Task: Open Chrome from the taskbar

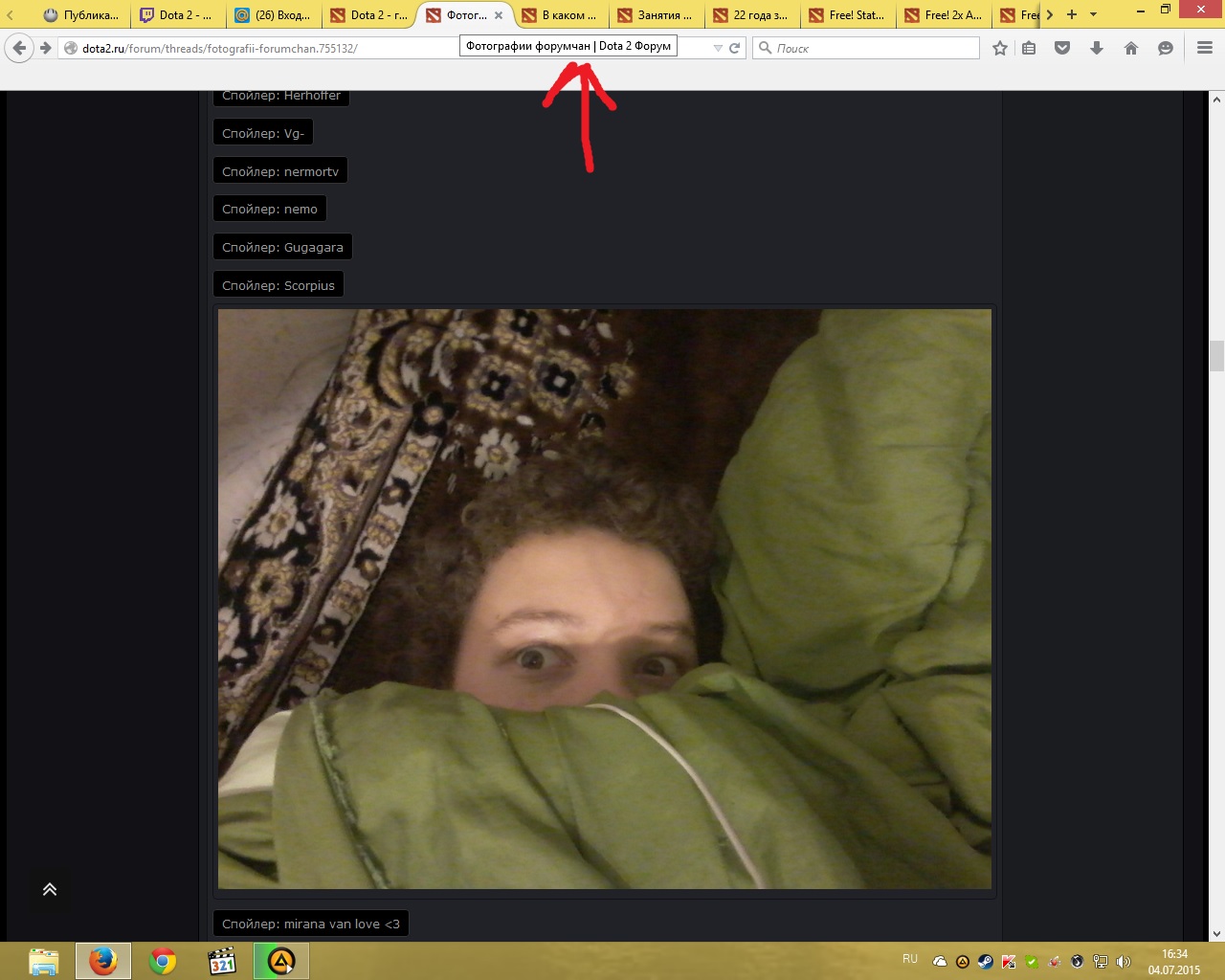Action: 163,961
